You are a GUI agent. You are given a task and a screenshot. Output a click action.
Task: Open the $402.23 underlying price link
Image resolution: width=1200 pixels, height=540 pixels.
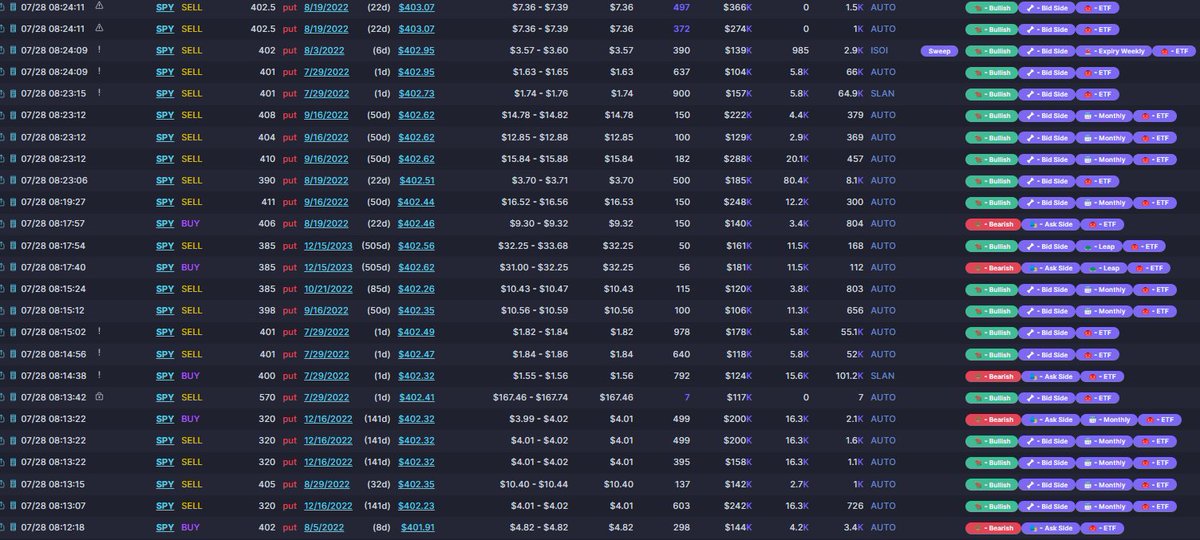pos(417,506)
